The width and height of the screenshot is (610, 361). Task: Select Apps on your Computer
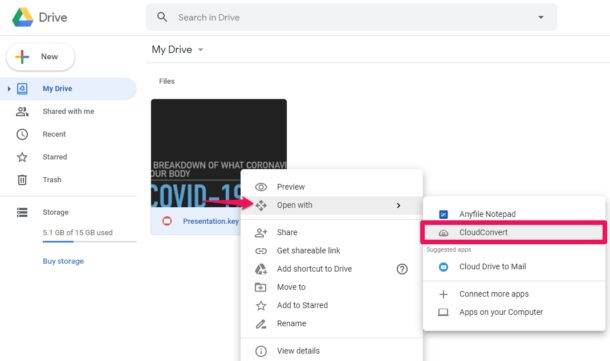click(x=514, y=312)
